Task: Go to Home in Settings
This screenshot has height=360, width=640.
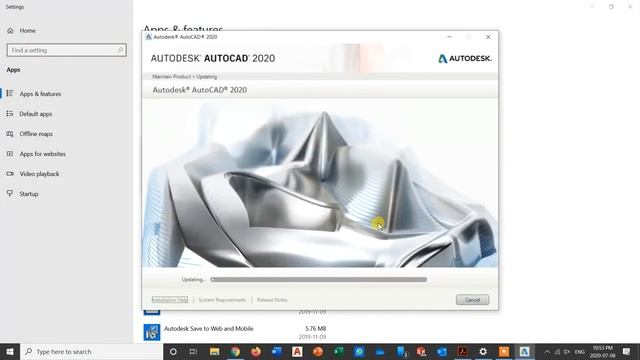Action: (27, 31)
